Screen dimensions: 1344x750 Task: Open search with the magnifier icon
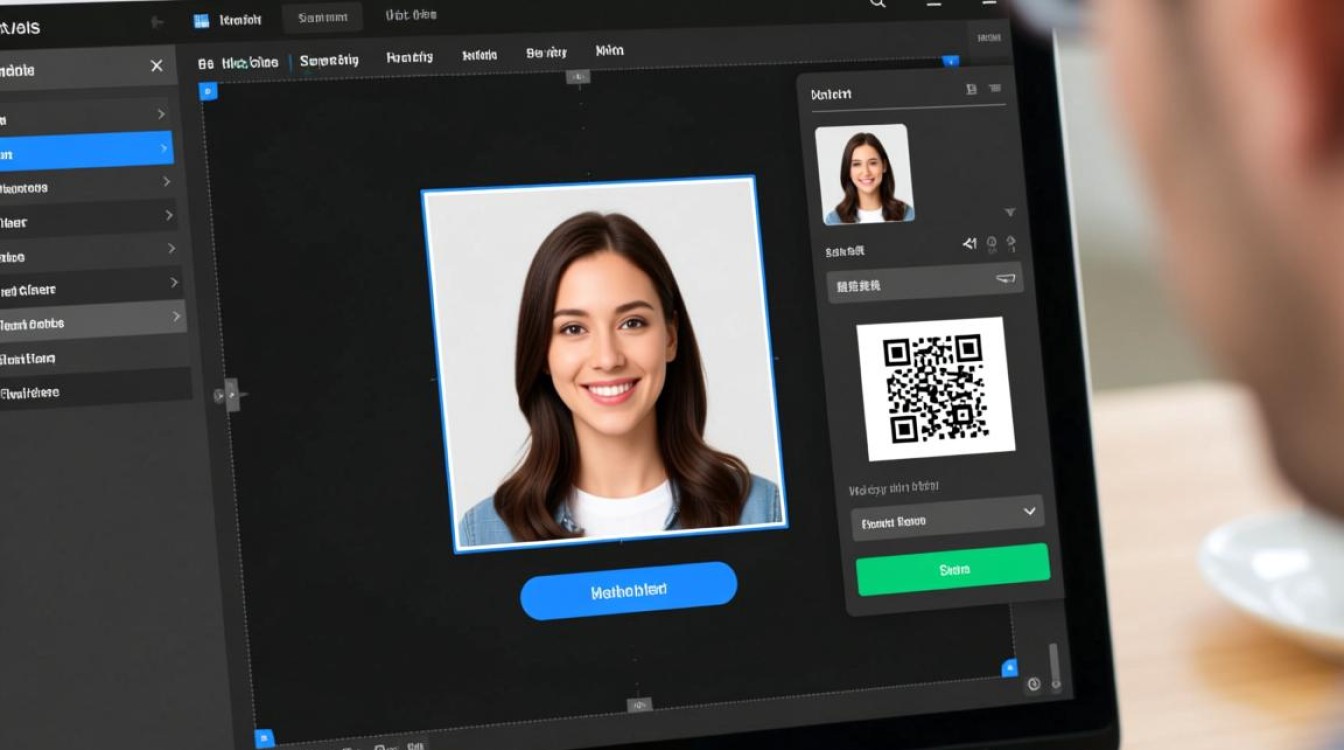[878, 5]
